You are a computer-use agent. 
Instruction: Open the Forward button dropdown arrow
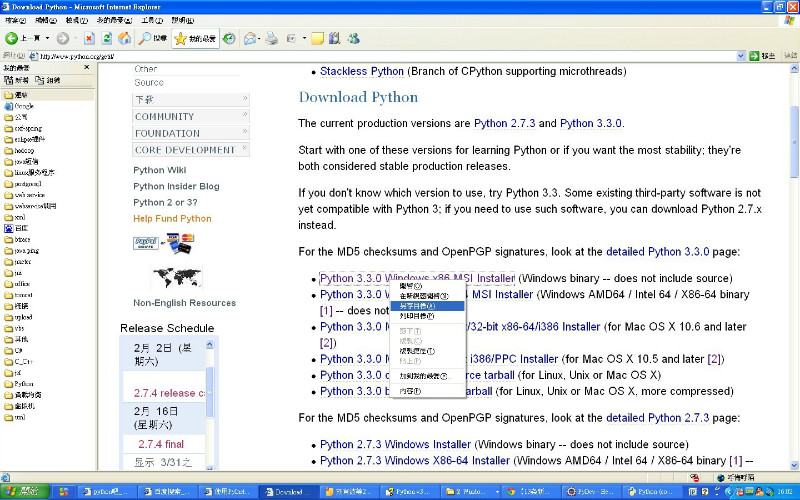[75, 38]
